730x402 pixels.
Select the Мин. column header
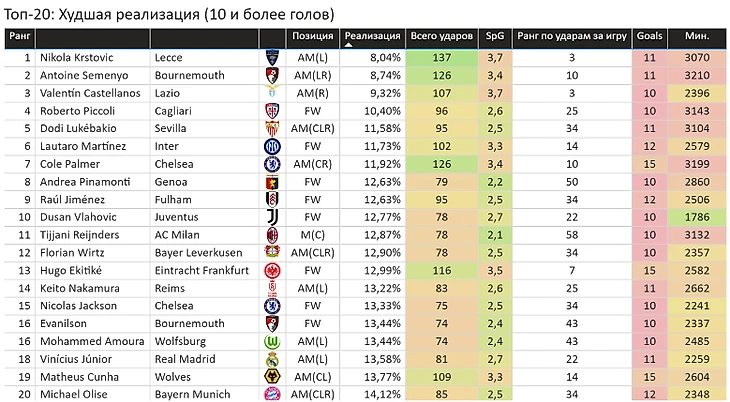point(697,36)
